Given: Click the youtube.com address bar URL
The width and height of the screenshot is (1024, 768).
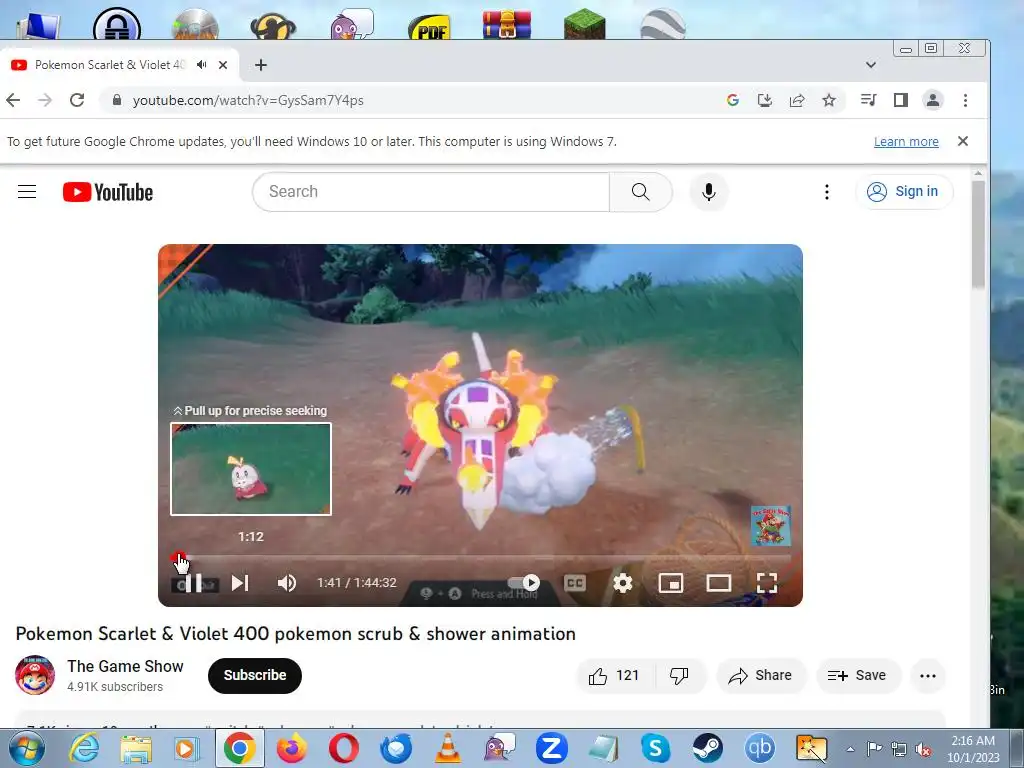Looking at the screenshot, I should pyautogui.click(x=248, y=100).
